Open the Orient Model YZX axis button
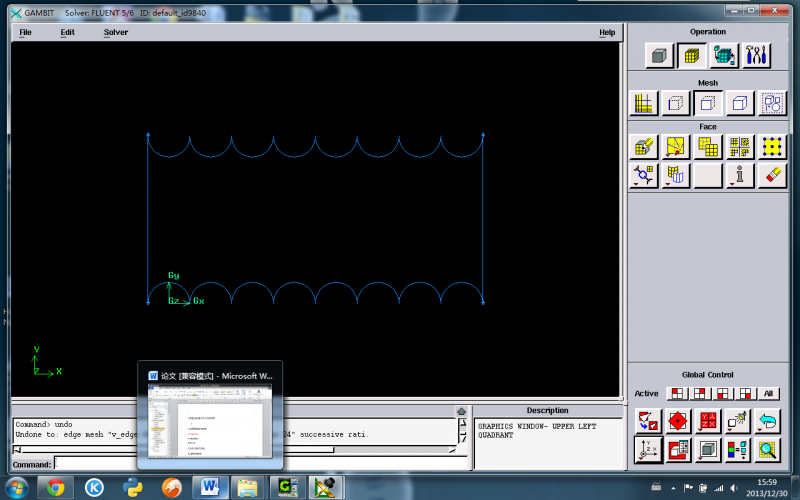 (708, 421)
